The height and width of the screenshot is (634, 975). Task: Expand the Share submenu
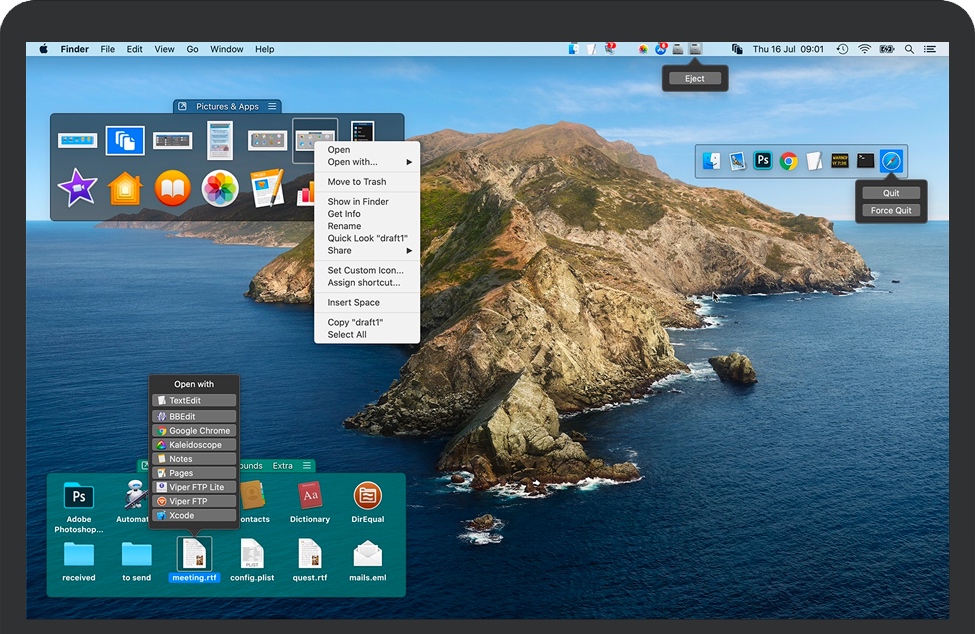340,250
